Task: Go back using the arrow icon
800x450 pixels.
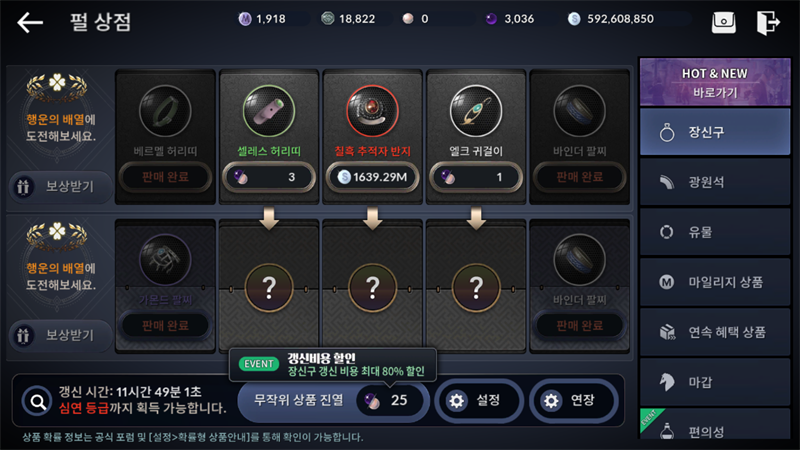Action: pyautogui.click(x=30, y=22)
